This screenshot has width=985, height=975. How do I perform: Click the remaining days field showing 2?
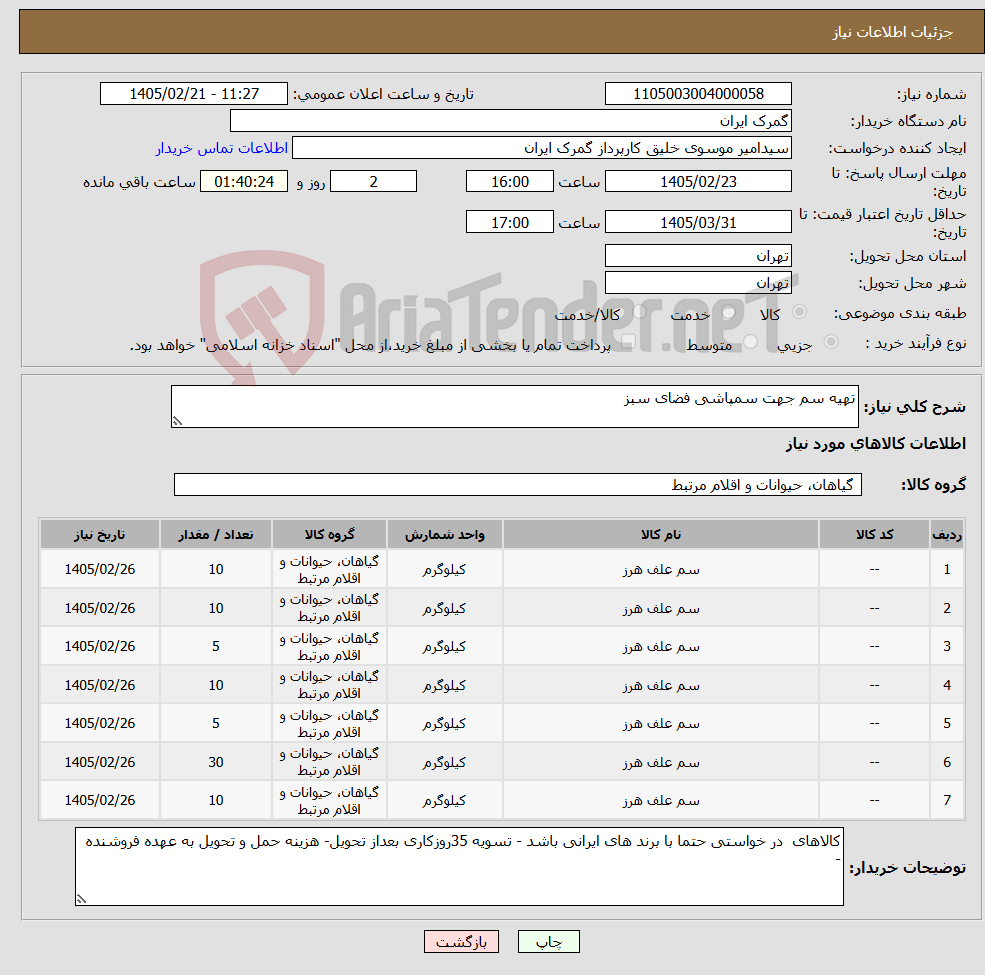[x=373, y=182]
